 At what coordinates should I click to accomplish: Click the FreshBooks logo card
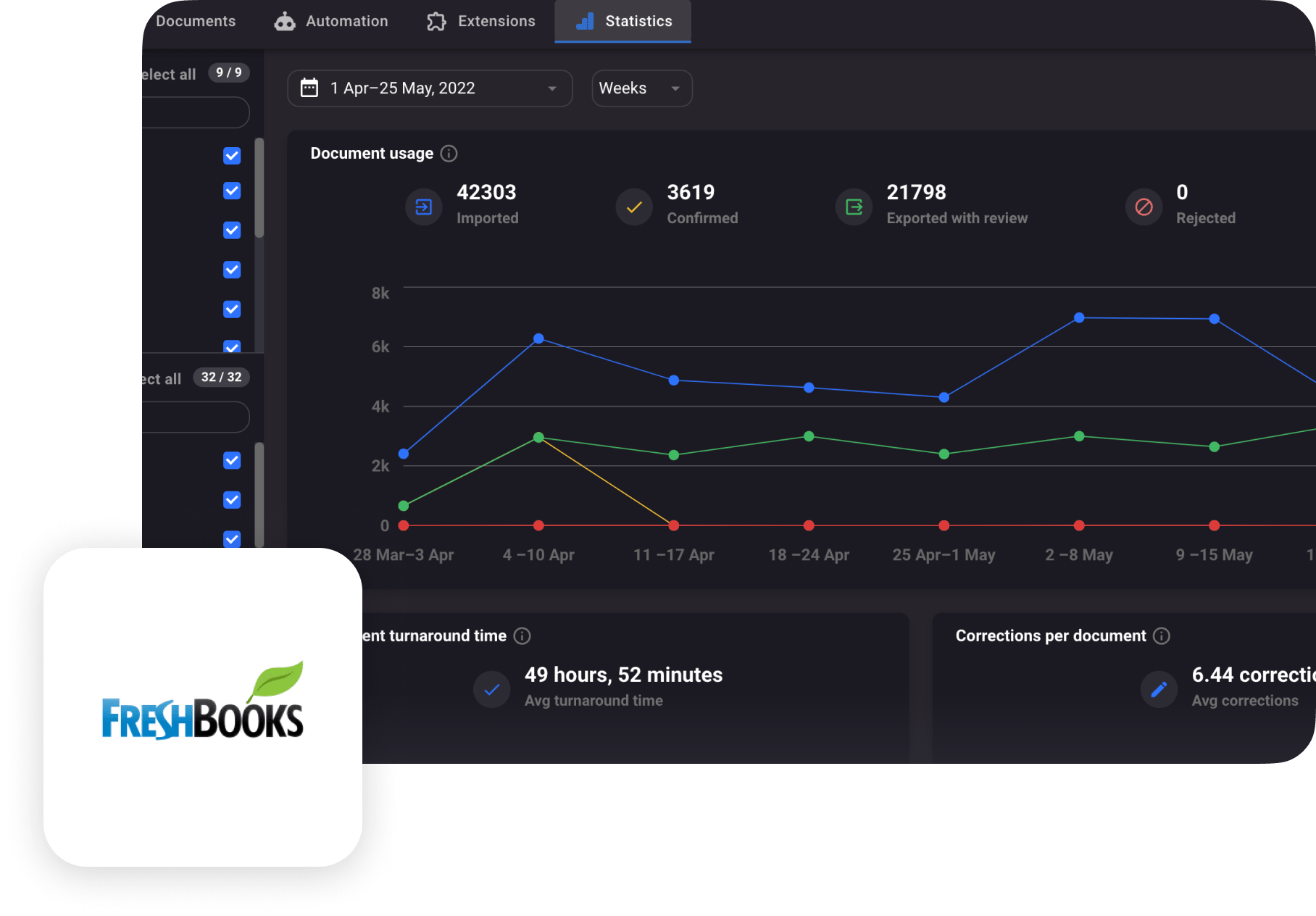tap(203, 707)
